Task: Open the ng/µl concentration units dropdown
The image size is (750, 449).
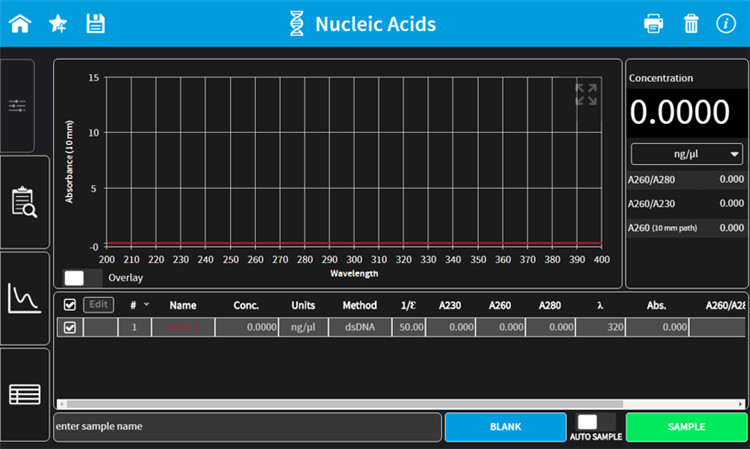Action: point(686,154)
